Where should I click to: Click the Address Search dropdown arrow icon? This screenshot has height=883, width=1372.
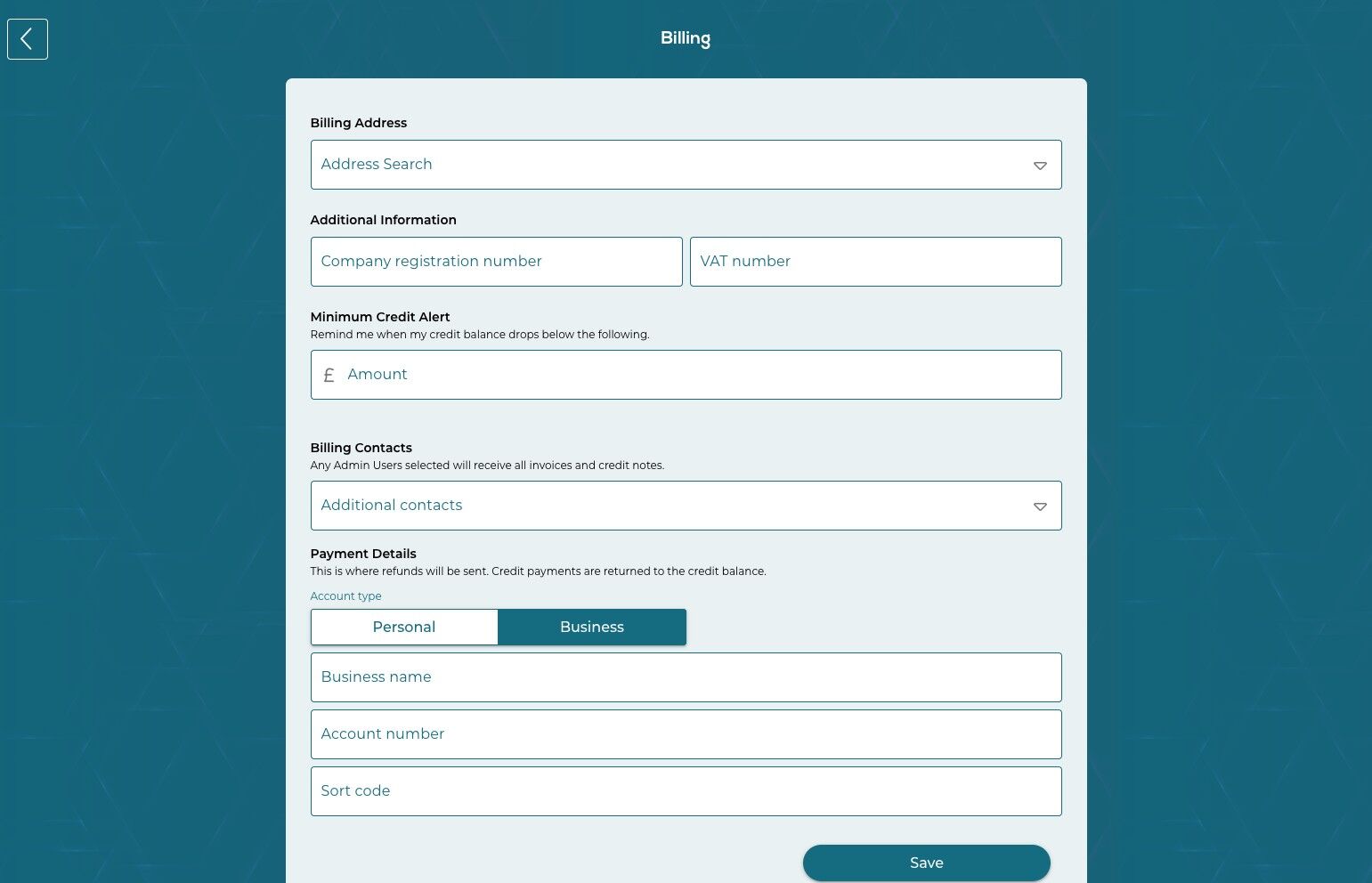coord(1040,166)
